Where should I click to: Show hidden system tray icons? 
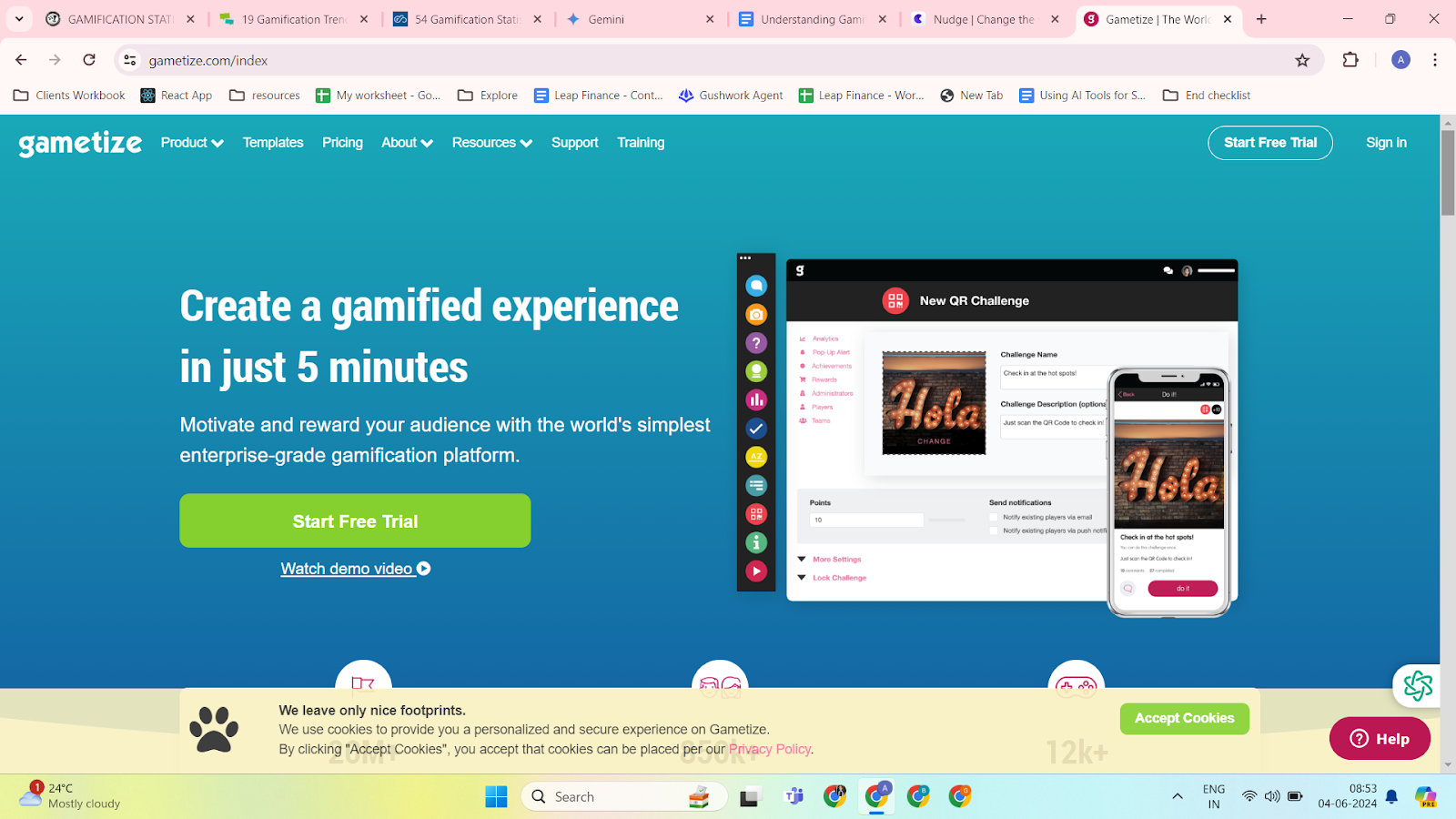click(x=1178, y=797)
